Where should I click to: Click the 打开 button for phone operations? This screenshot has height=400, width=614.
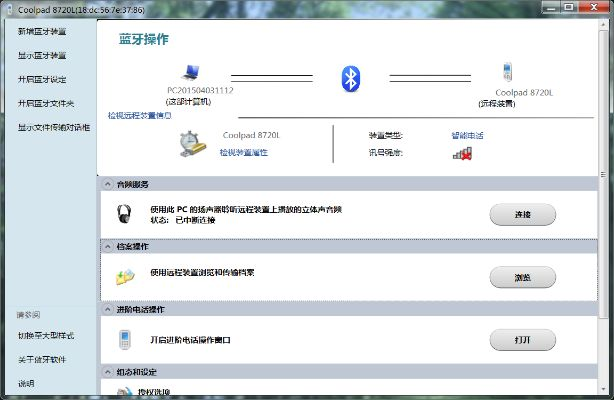tap(522, 340)
